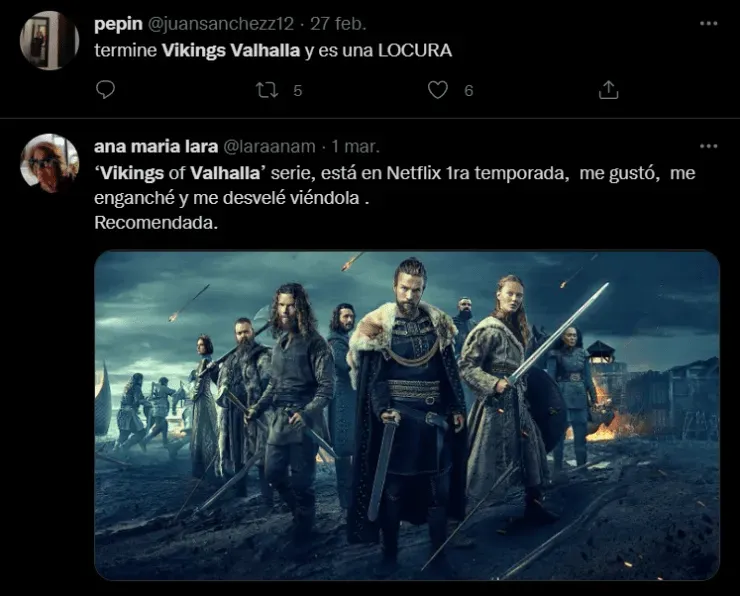Retweet pepin's Vikings Valhalla tweet

point(267,90)
